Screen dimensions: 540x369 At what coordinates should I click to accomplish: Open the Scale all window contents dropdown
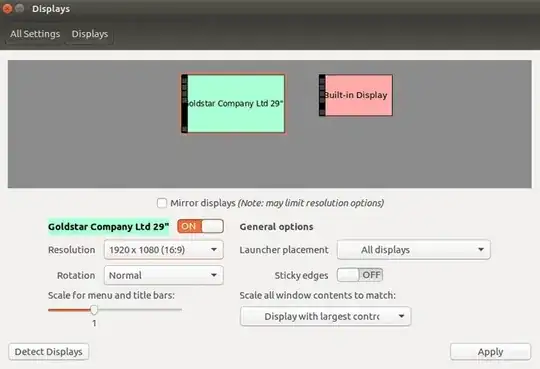pyautogui.click(x=325, y=316)
